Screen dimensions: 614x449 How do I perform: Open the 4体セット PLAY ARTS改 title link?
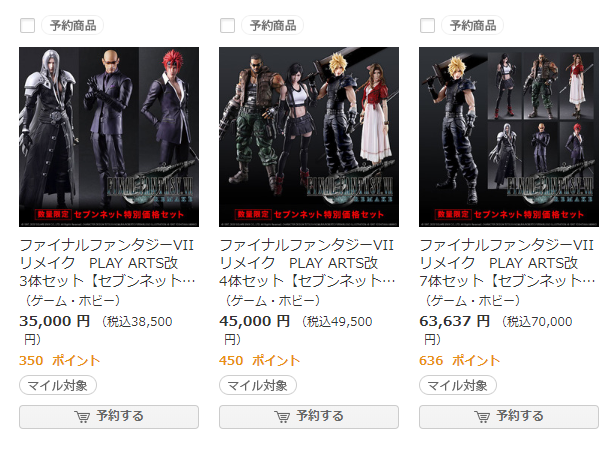point(307,263)
